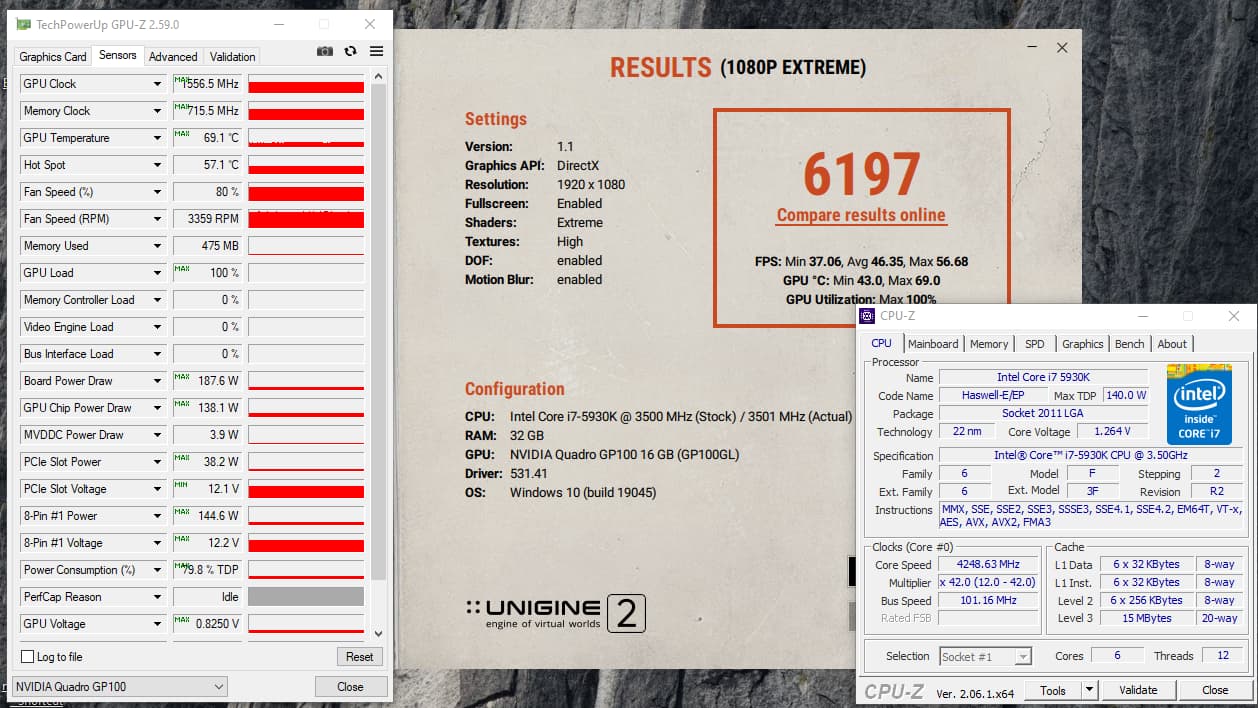1258x708 pixels.
Task: Expand the Board Power Draw sensor dropdown
Action: pos(157,381)
